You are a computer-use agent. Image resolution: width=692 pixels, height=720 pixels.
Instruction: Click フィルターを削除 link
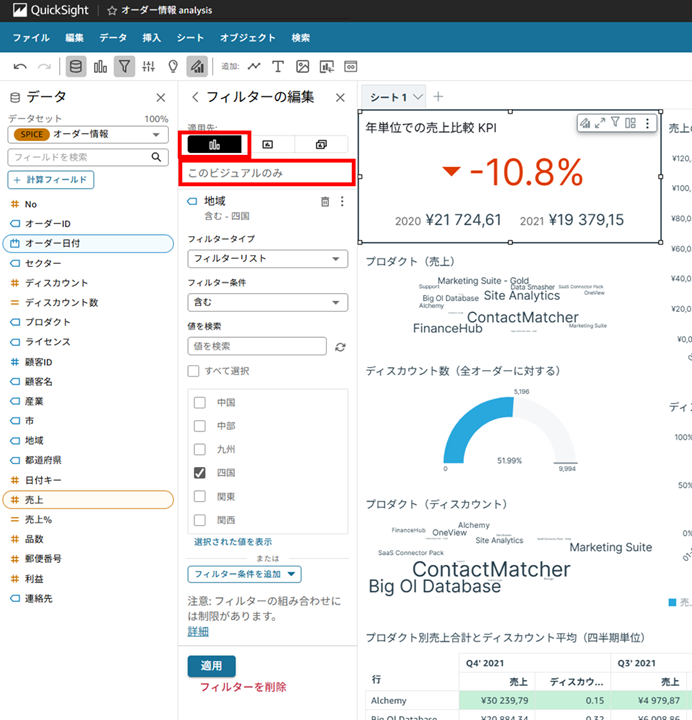point(243,687)
